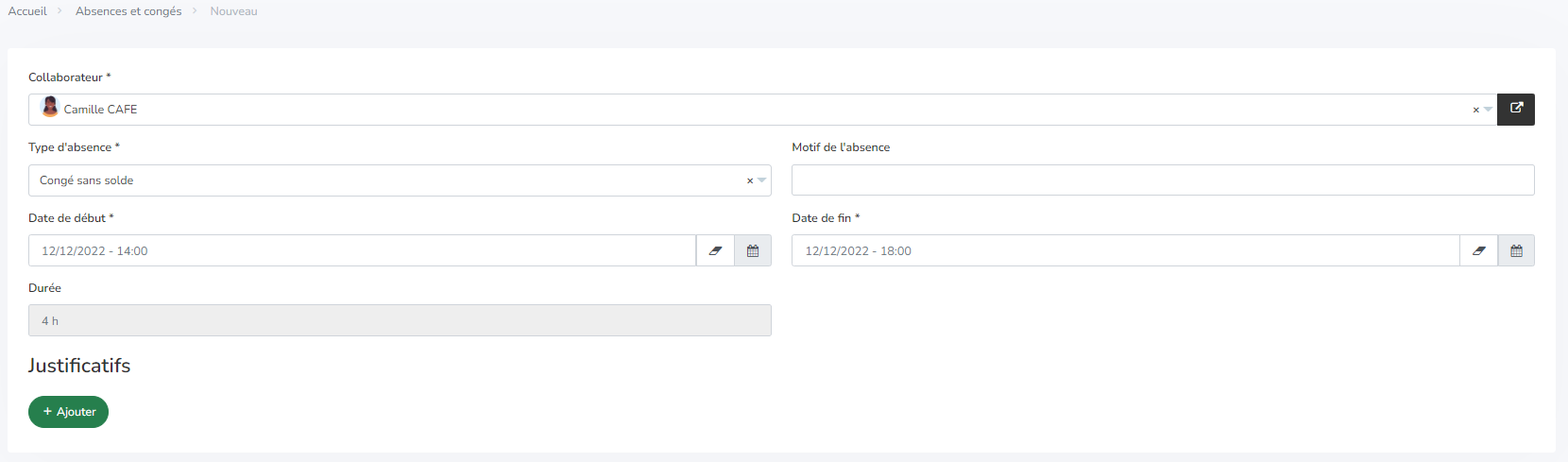This screenshot has width=1568, height=462.
Task: Go to Accueil breadcrumb
Action: (x=27, y=11)
